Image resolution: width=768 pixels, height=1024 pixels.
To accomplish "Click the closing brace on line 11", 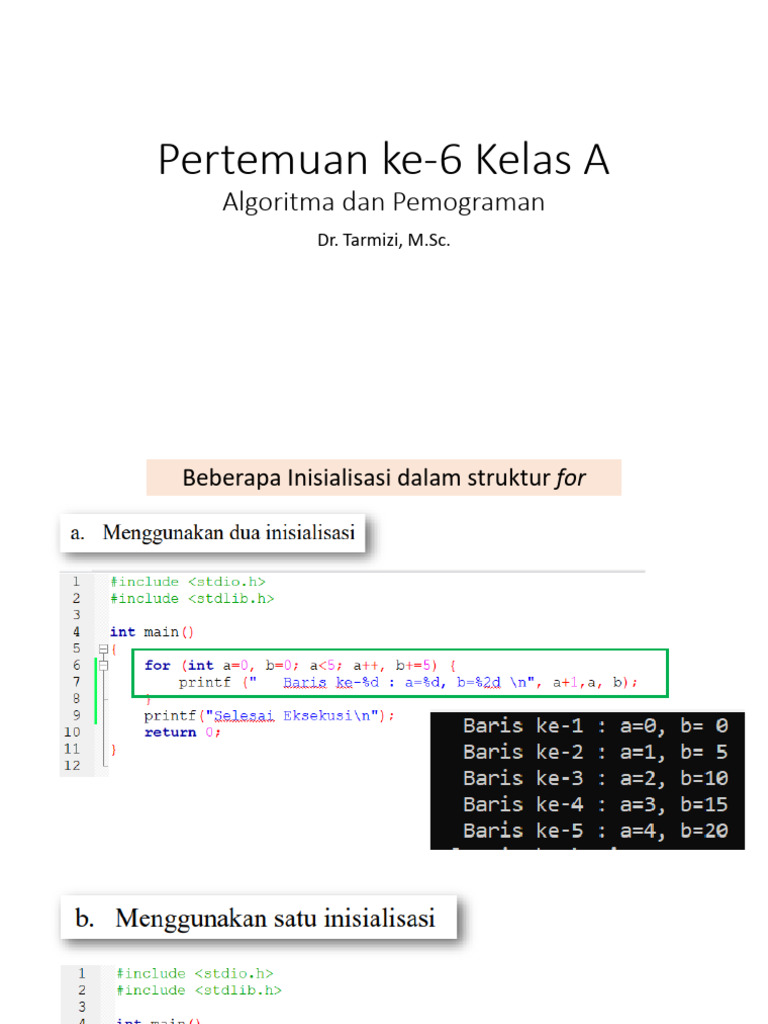I will (114, 749).
